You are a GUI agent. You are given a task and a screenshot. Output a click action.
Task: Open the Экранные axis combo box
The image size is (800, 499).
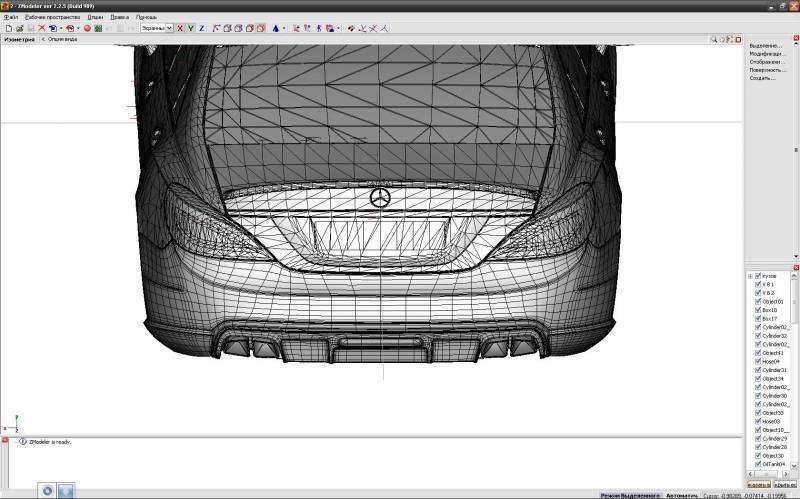157,29
